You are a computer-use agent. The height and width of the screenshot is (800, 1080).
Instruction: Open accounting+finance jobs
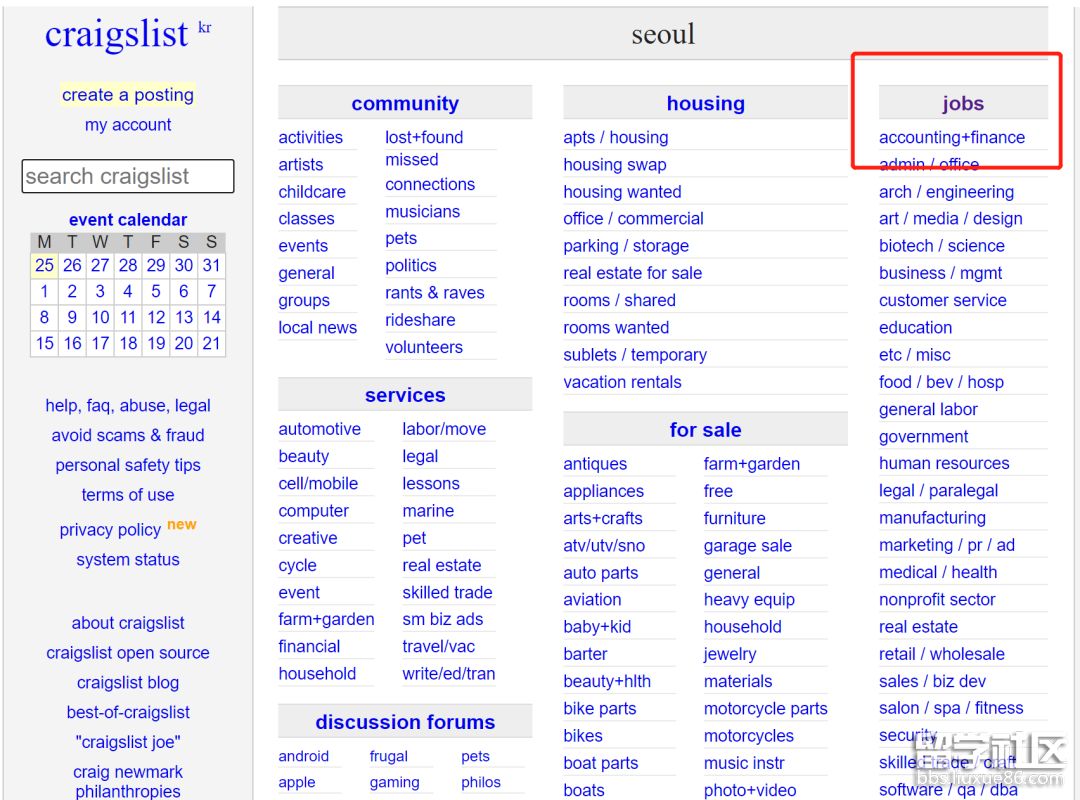point(952,137)
